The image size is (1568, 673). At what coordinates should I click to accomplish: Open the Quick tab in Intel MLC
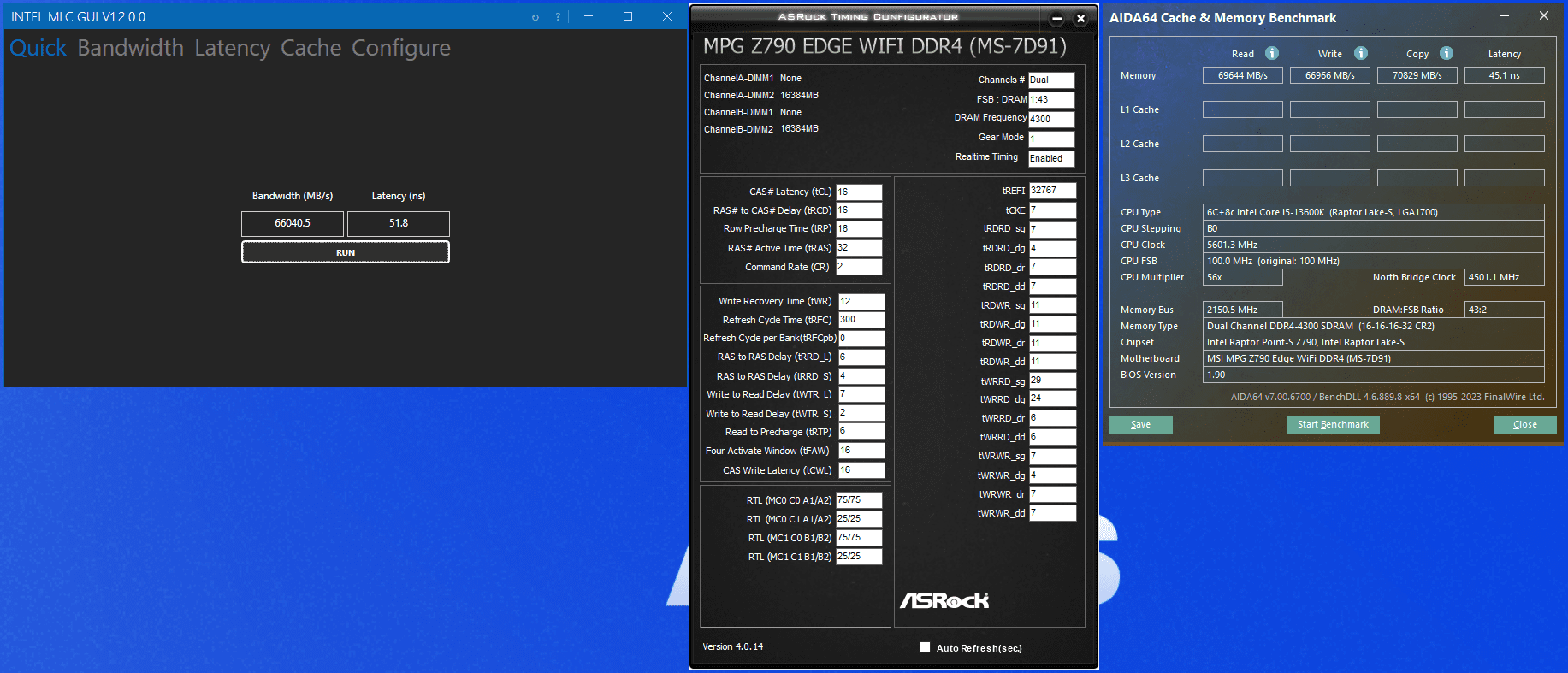[x=38, y=48]
